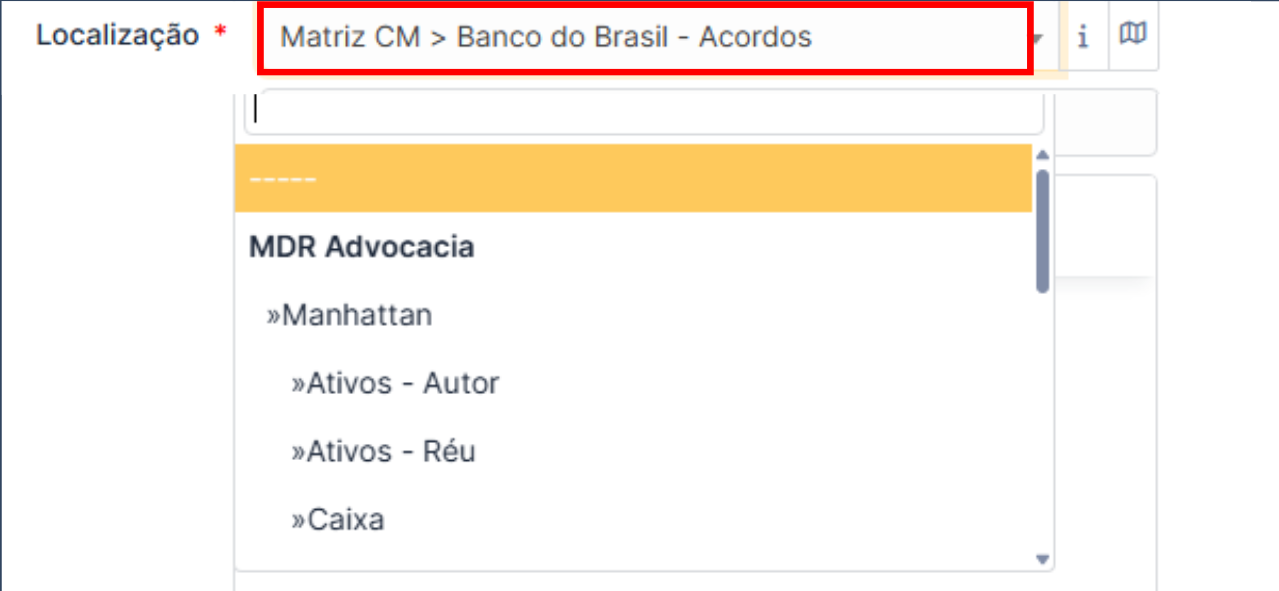The height and width of the screenshot is (591, 1279).
Task: Click the "i" information icon
Action: tap(1083, 37)
